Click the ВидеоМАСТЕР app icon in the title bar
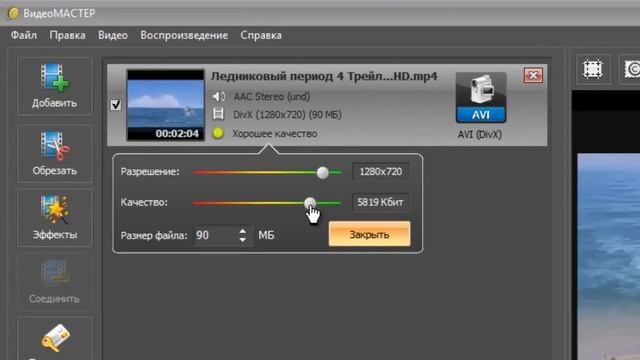Viewport: 640px width, 360px height. coord(13,13)
